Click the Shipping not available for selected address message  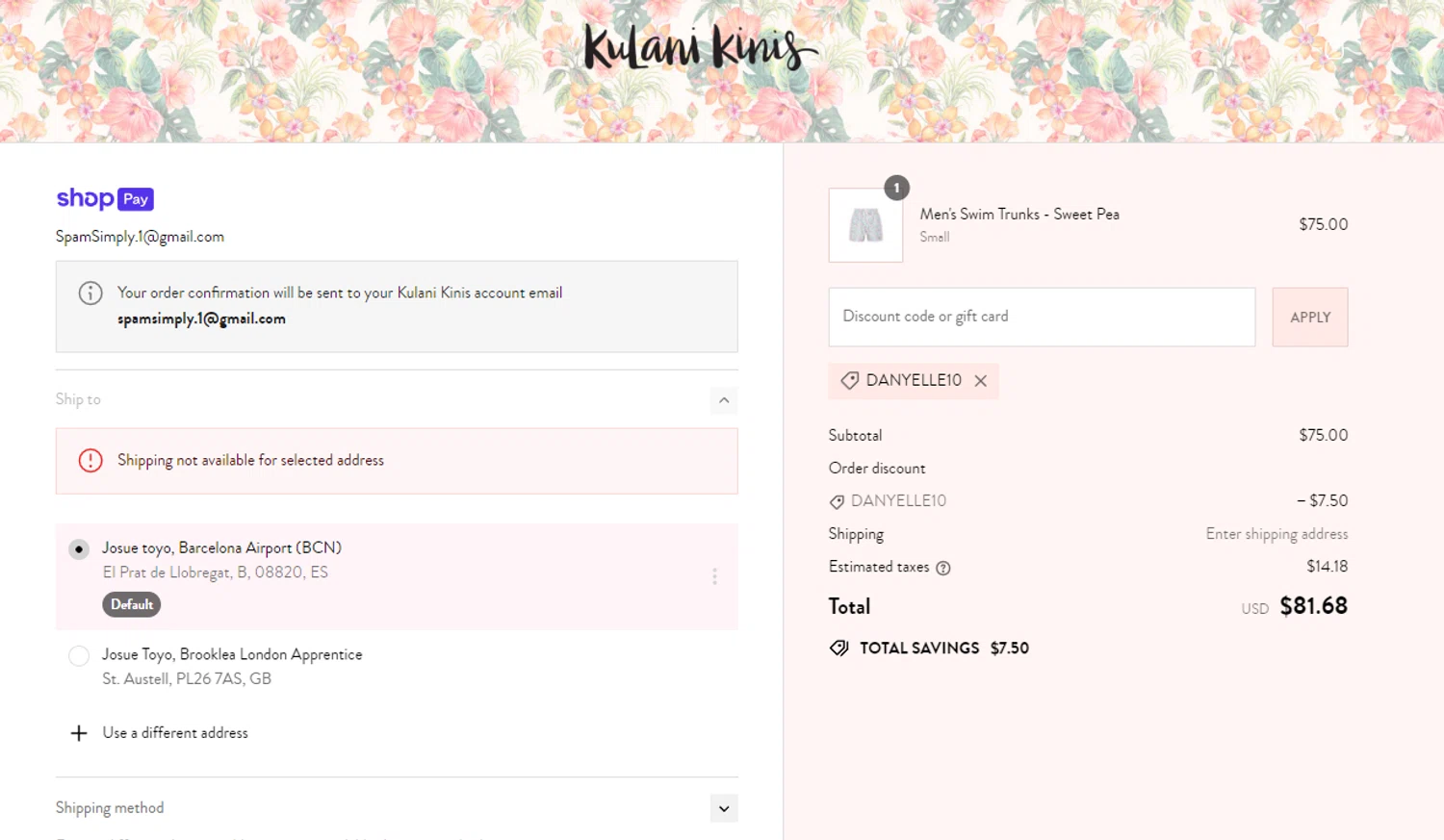(250, 461)
